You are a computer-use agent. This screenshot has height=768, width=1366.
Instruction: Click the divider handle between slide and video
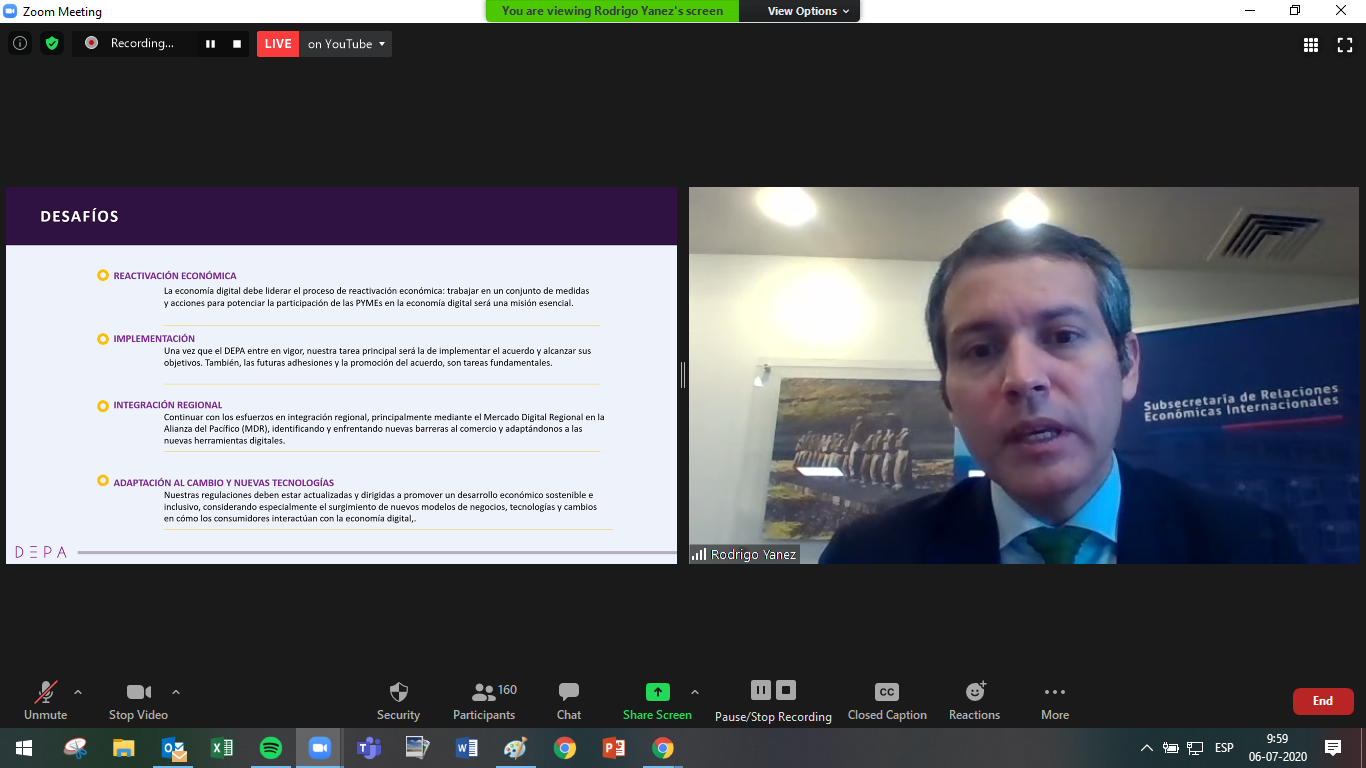[683, 375]
